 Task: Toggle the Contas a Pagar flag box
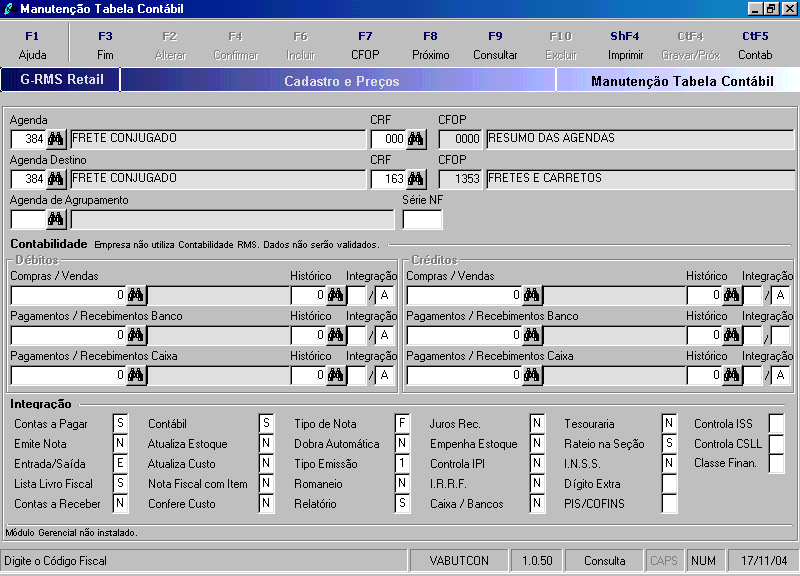120,423
